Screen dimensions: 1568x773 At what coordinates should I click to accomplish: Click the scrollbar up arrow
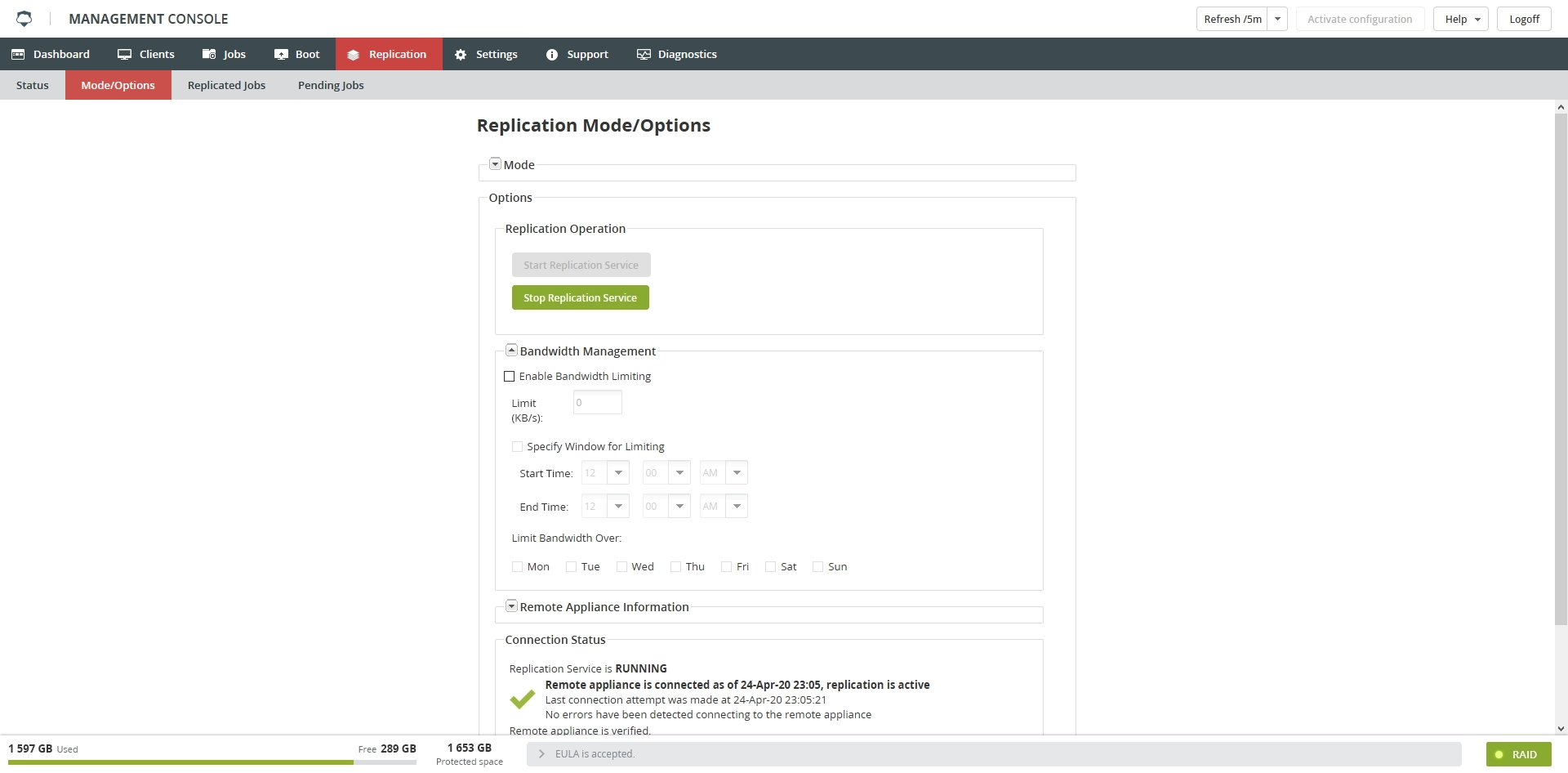tap(1561, 107)
